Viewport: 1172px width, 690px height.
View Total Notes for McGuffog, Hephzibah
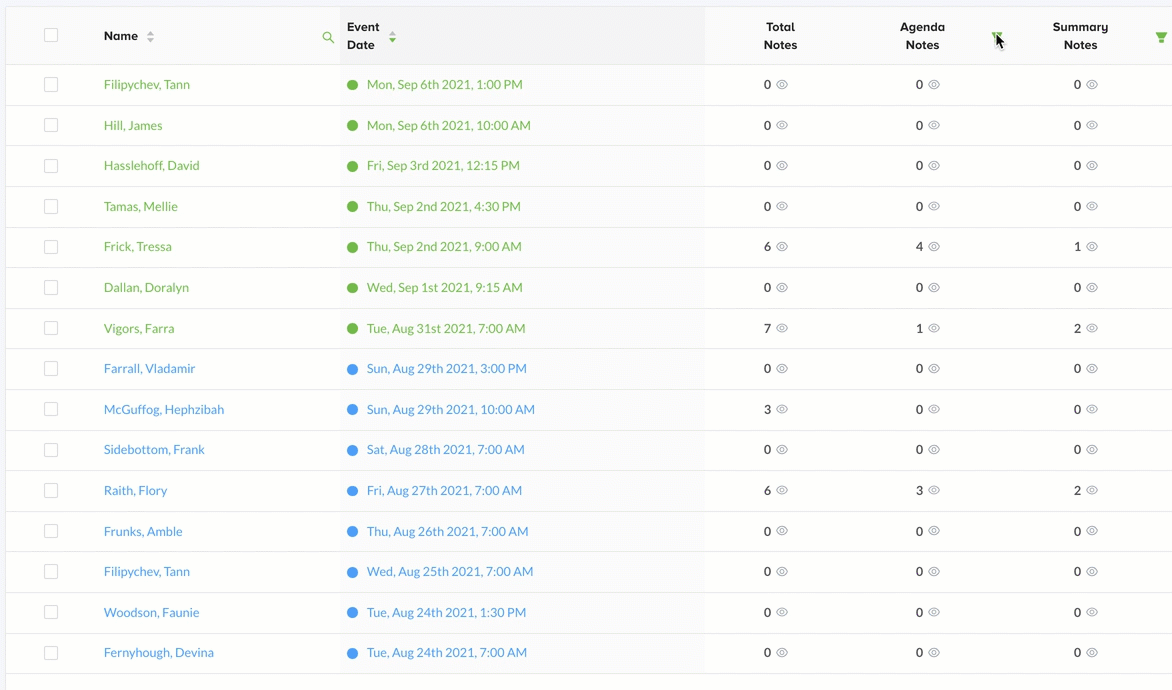click(782, 409)
